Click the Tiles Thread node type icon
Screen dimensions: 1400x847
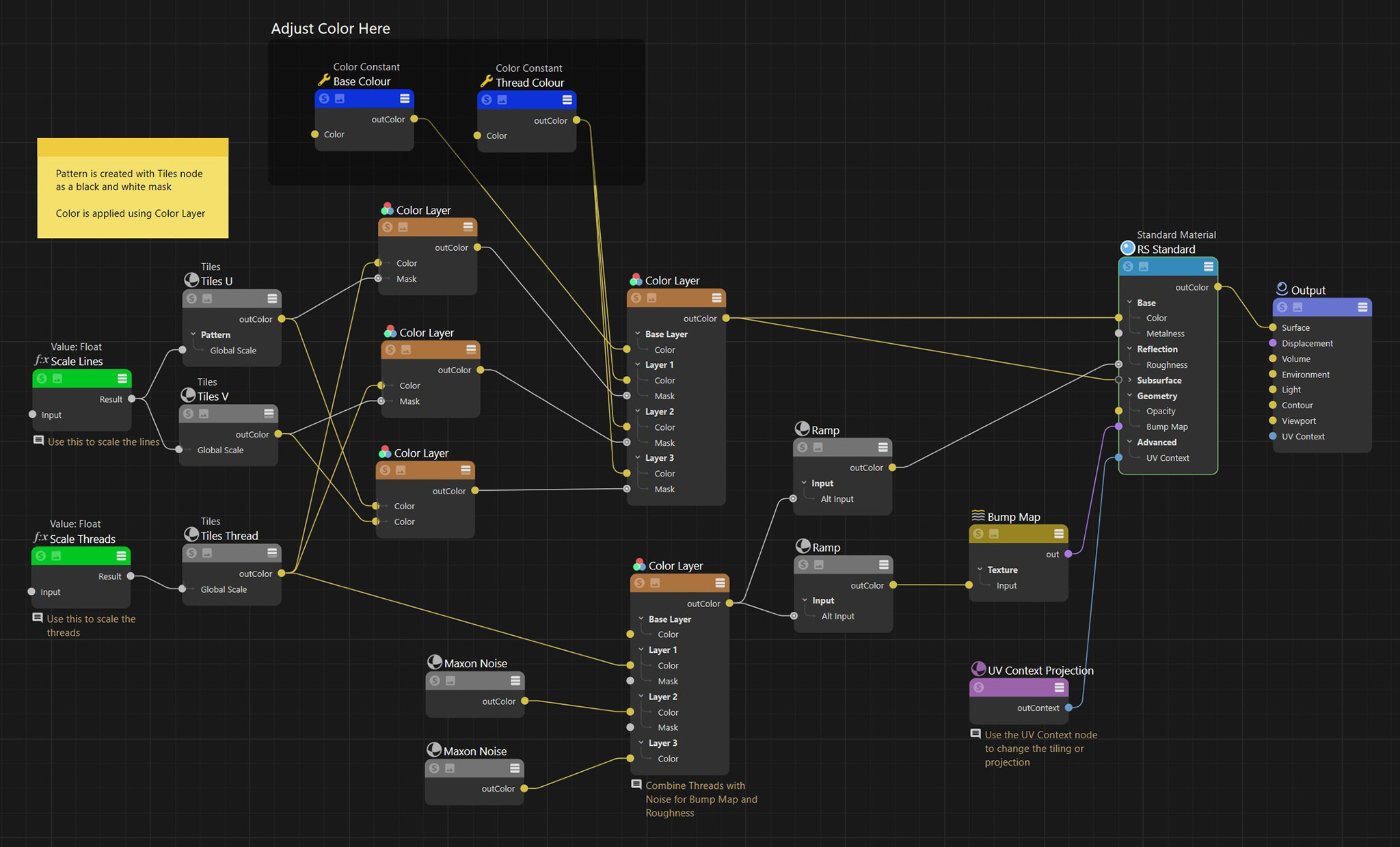click(x=191, y=535)
